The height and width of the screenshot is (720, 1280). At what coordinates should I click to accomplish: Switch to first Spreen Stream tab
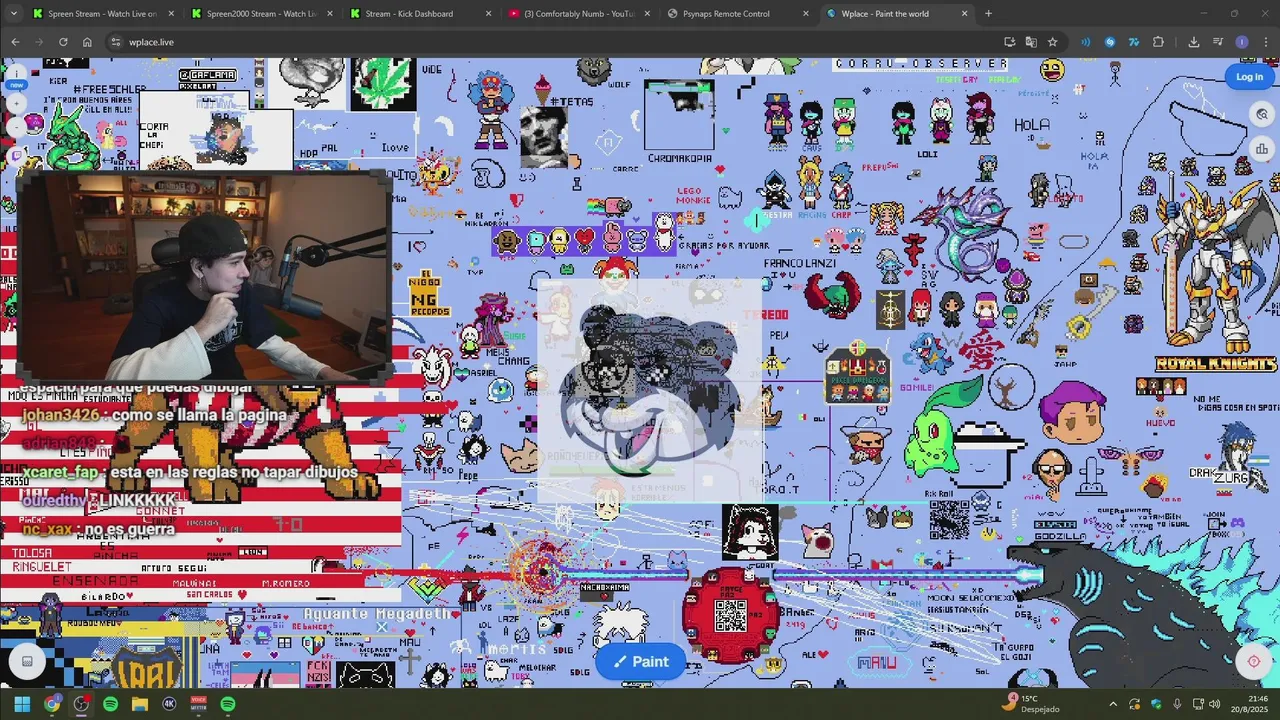[x=103, y=14]
